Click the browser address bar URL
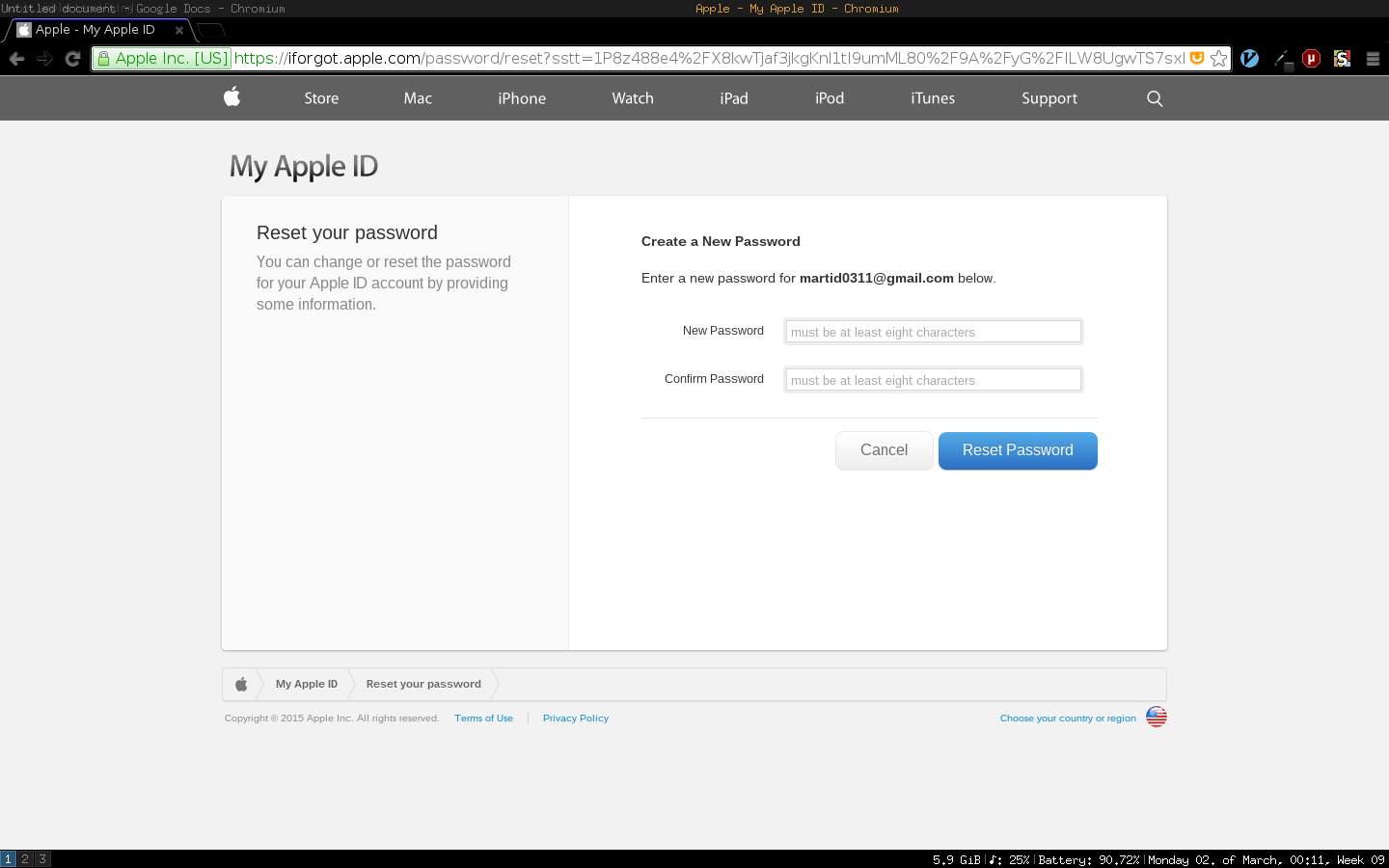 pyautogui.click(x=709, y=58)
